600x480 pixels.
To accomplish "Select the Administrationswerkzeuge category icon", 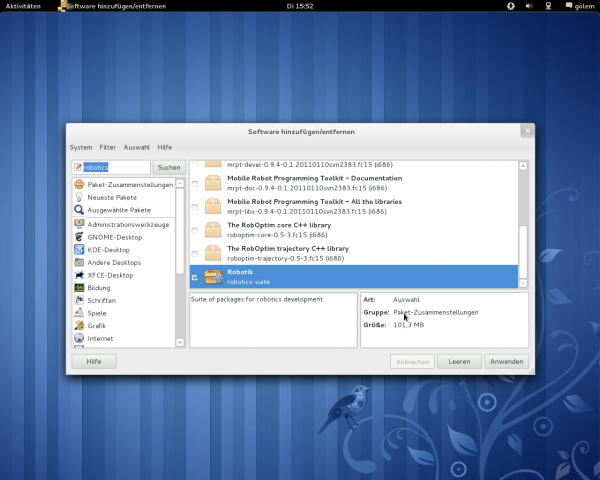I will click(x=79, y=224).
